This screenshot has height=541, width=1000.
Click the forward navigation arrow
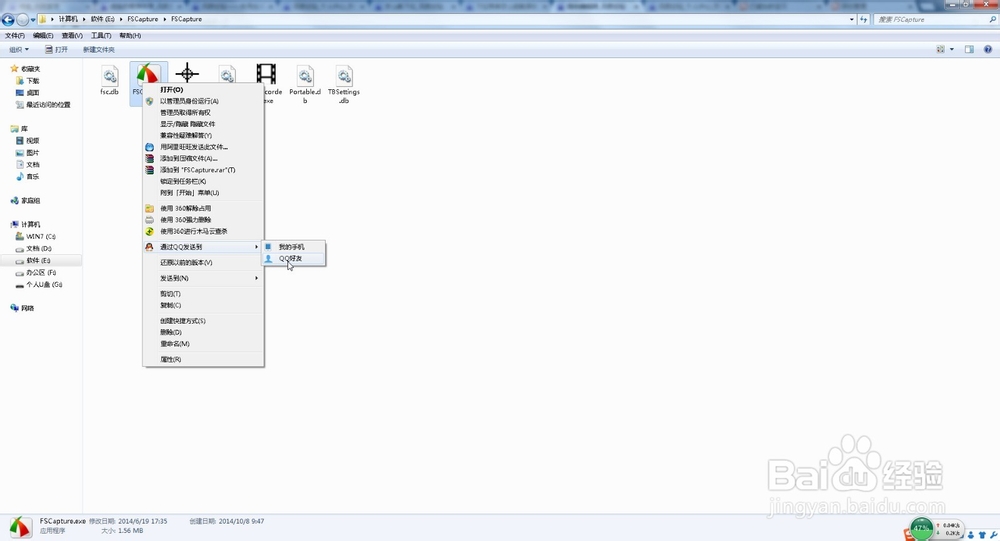[23, 19]
